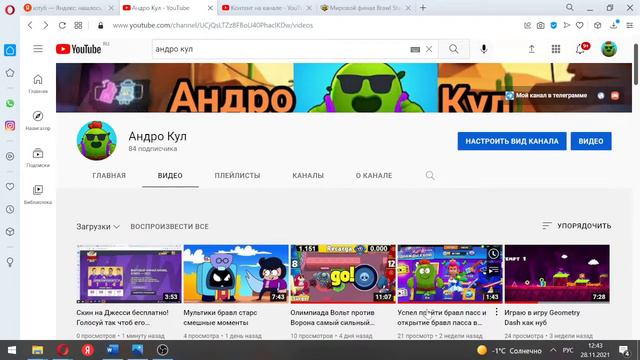
Task: Open the YouTube apps grid icon
Action: 556,49
